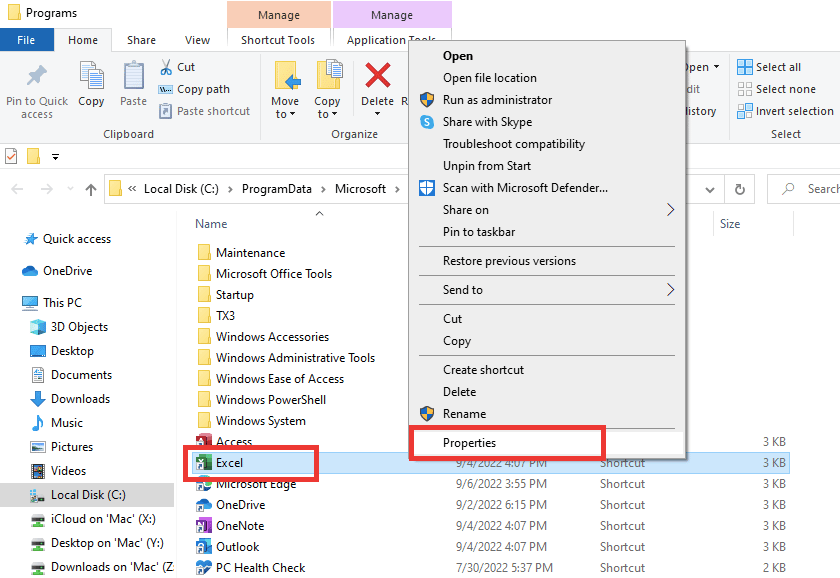
Task: Switch to the View tab
Action: tap(197, 39)
